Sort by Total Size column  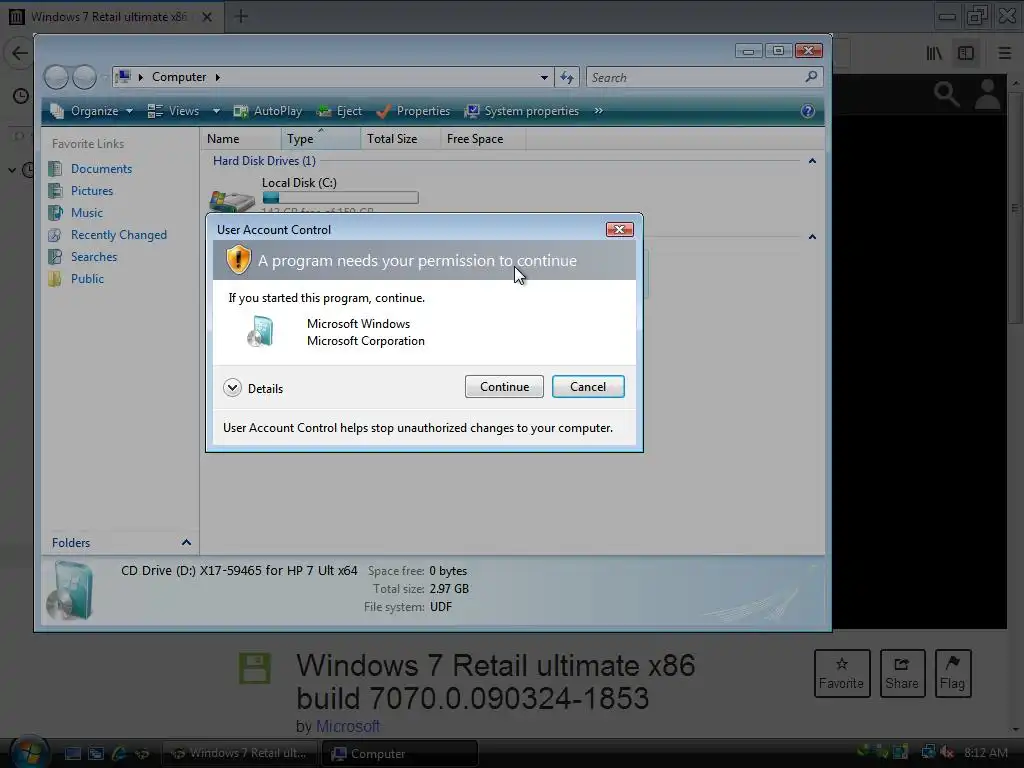coord(400,138)
